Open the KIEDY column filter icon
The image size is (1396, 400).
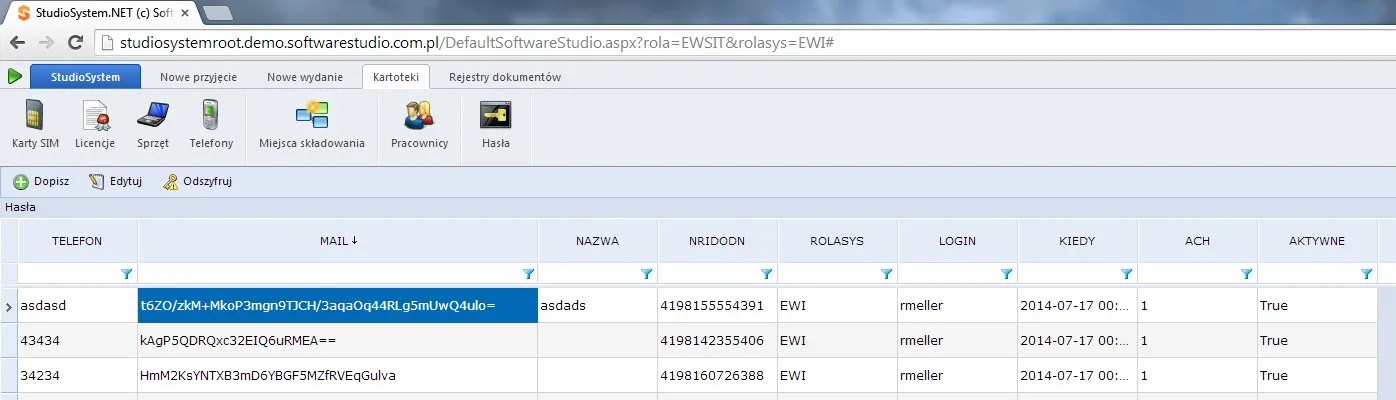point(1127,273)
